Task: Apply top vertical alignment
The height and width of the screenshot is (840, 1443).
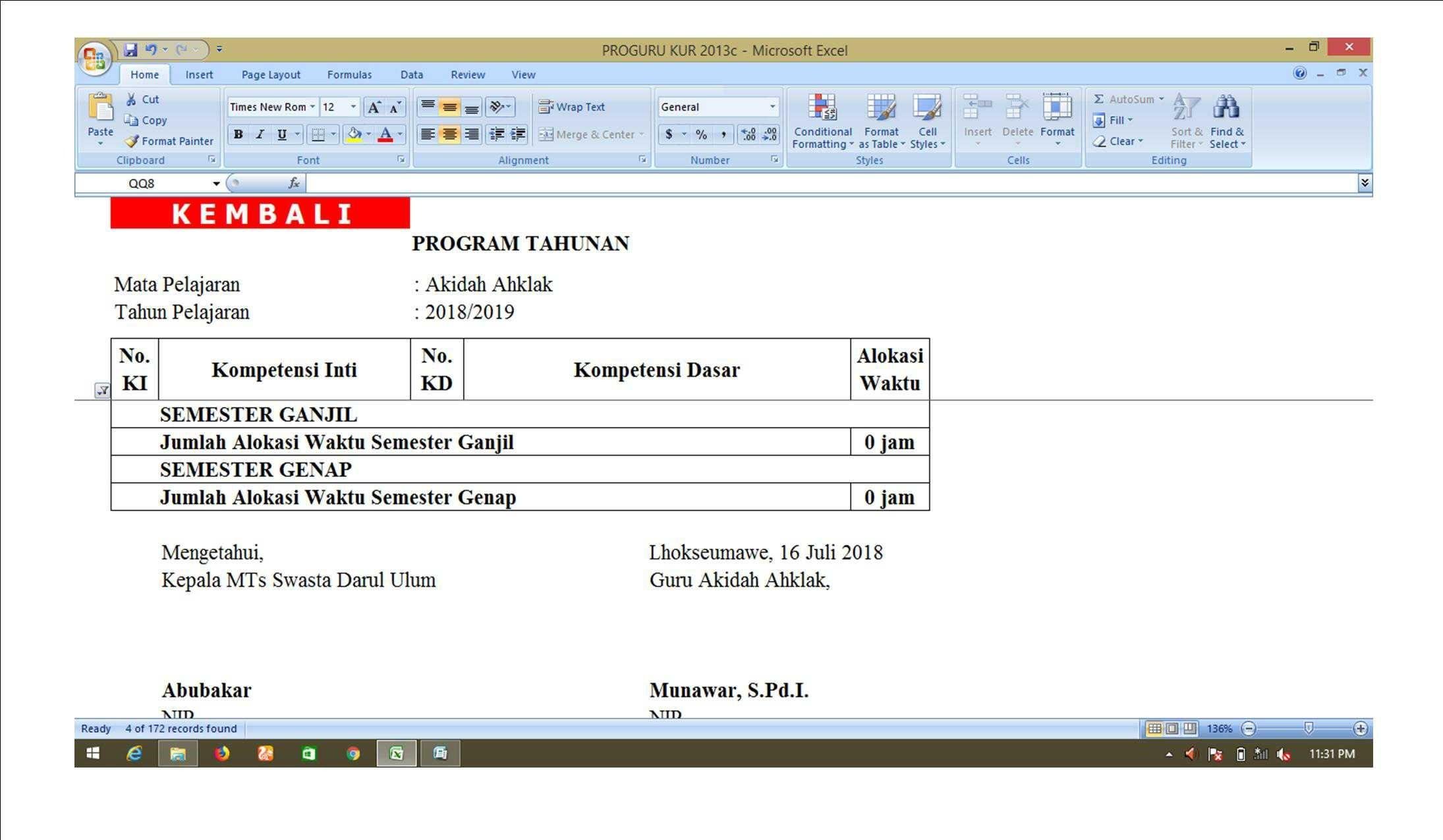Action: coord(428,107)
